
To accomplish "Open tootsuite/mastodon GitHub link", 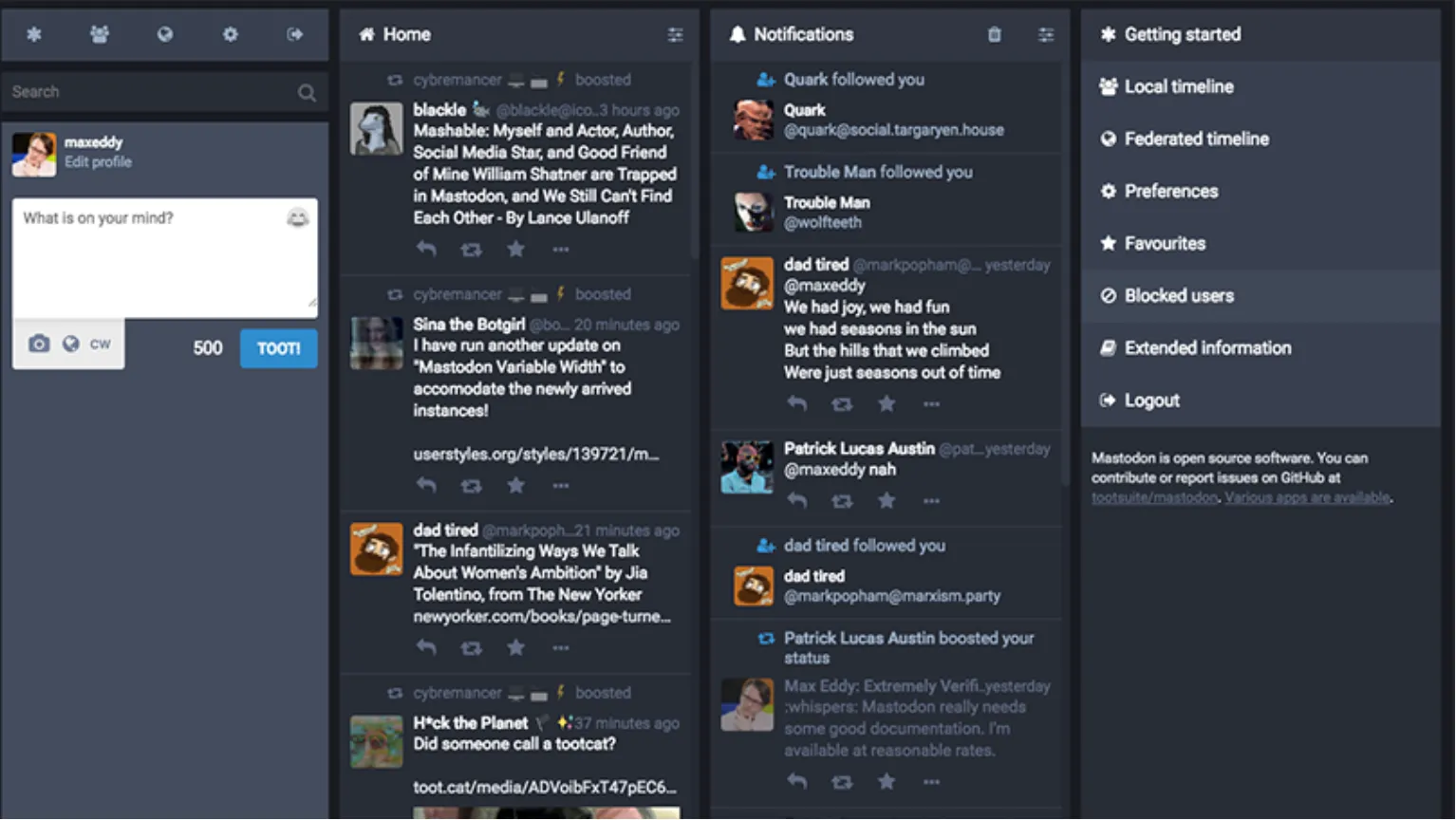I will [x=1154, y=498].
